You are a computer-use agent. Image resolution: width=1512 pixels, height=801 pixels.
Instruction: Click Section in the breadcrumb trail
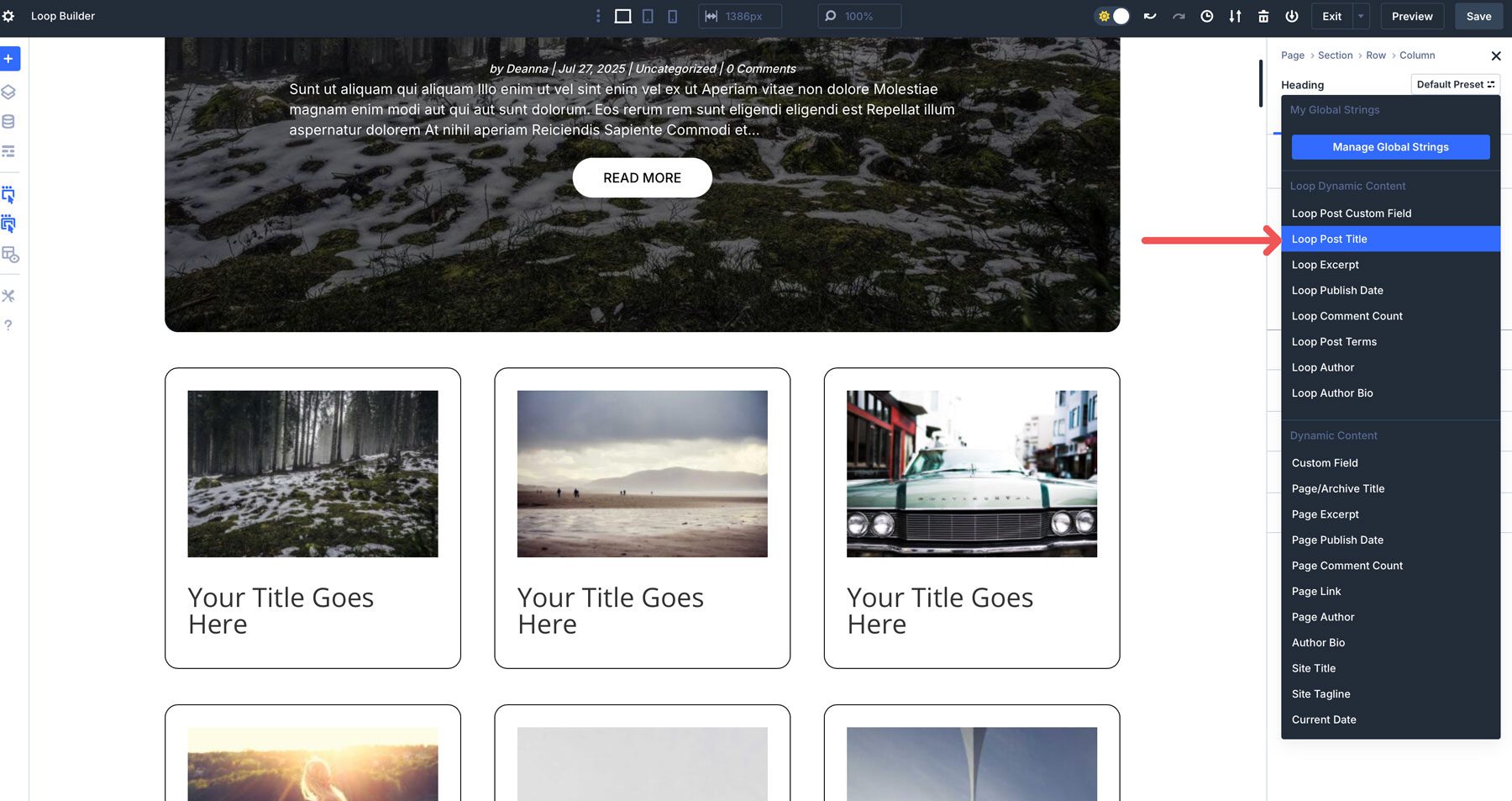pos(1335,55)
